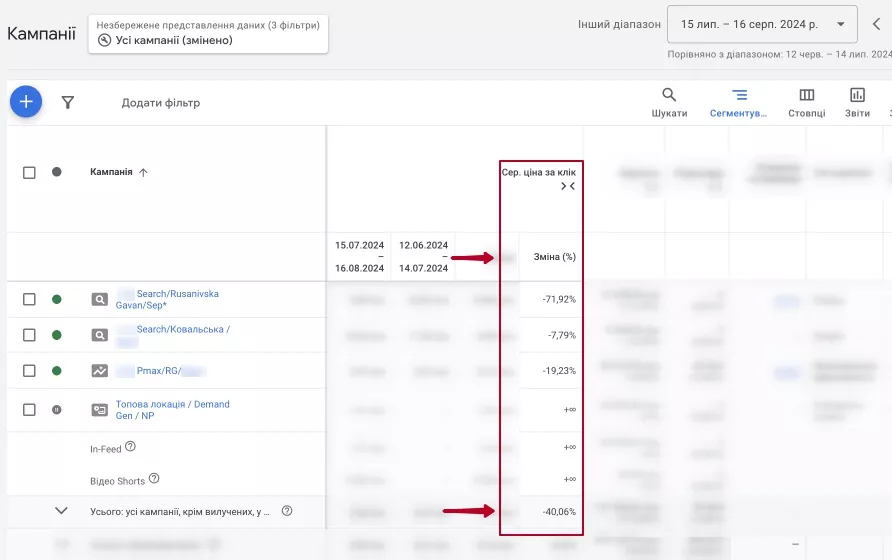Click the +∞ change value in Топова локація row
The height and width of the screenshot is (560, 892).
(x=570, y=410)
